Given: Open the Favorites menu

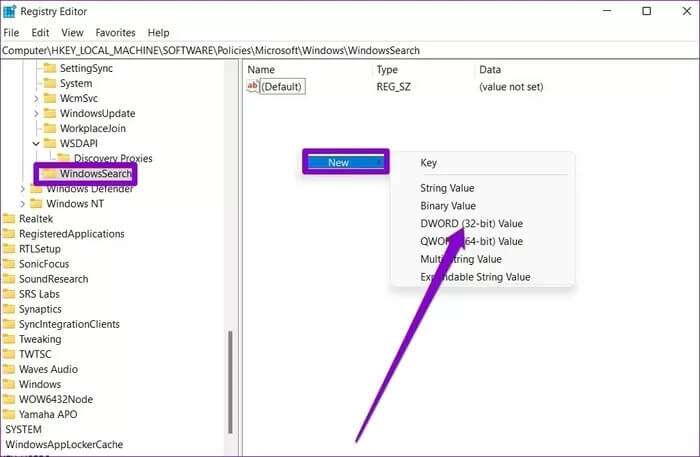Looking at the screenshot, I should coord(115,33).
